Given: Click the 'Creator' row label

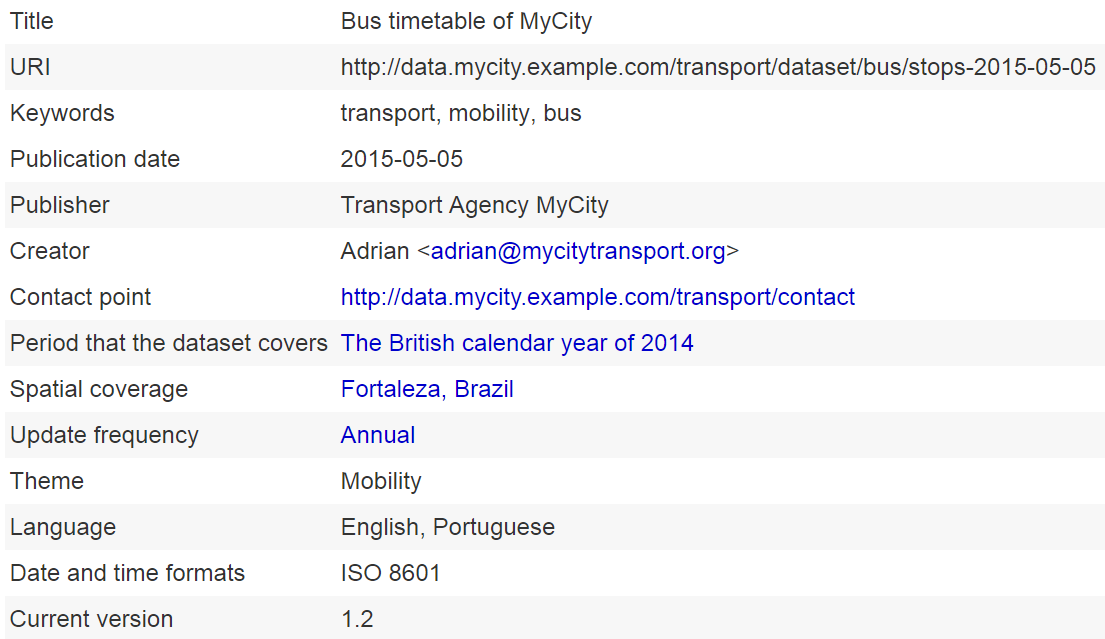Looking at the screenshot, I should [x=50, y=251].
